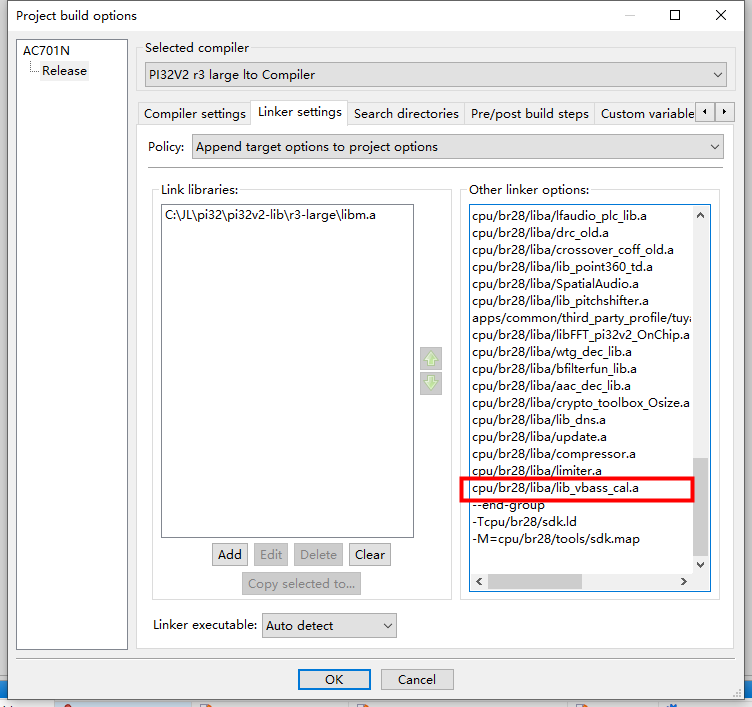The image size is (752, 707).
Task: Open Pre/post build steps tab
Action: point(529,114)
